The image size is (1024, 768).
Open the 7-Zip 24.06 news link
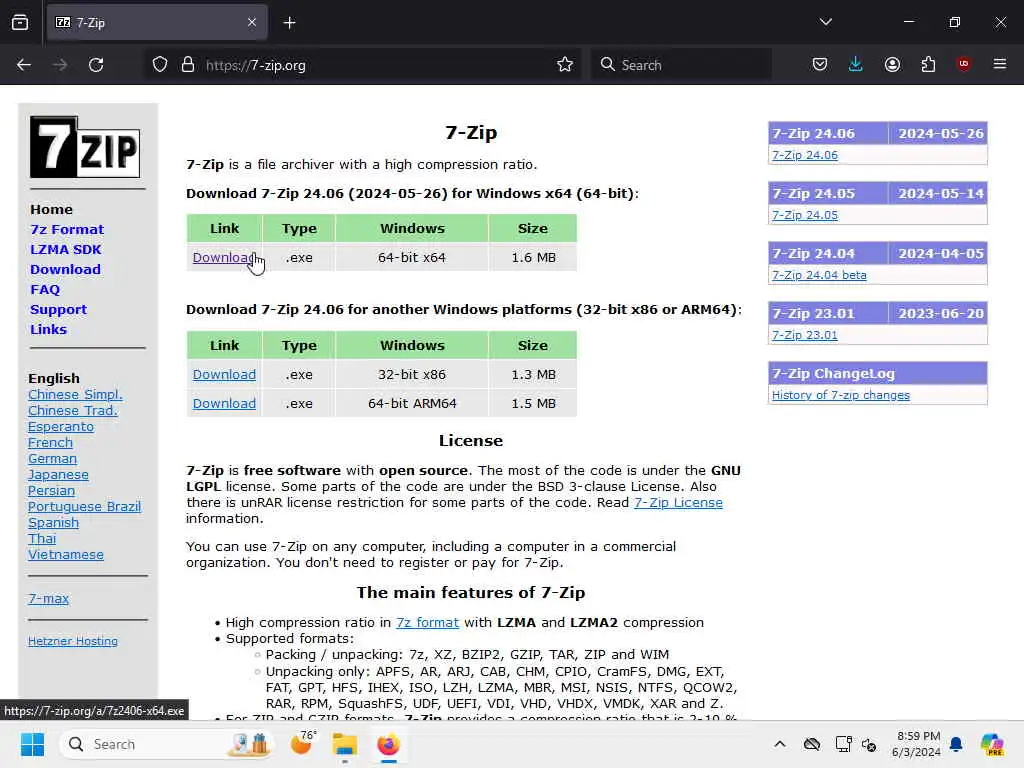click(805, 155)
